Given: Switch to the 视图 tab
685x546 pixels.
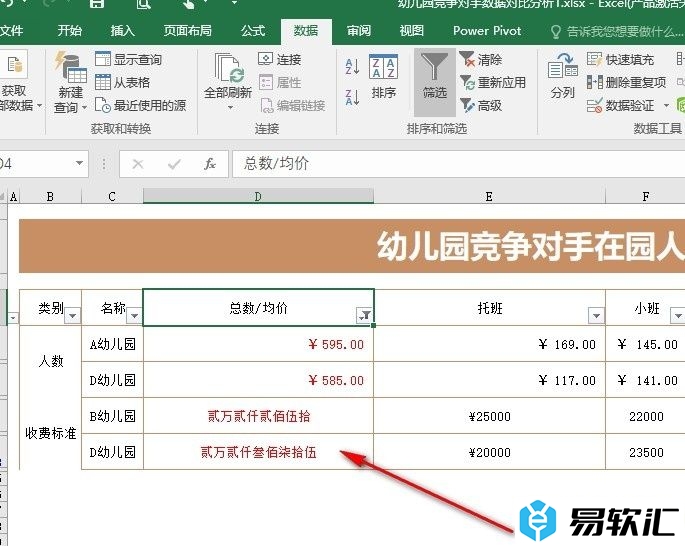Looking at the screenshot, I should (x=412, y=31).
